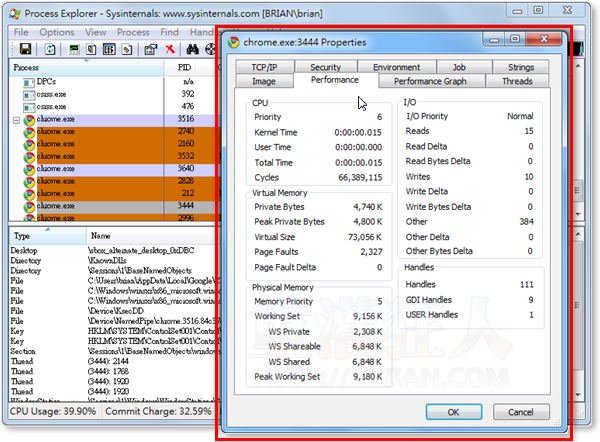Click the Cycles value 66,389,115
Viewport: 600px width, 442px height.
click(360, 178)
